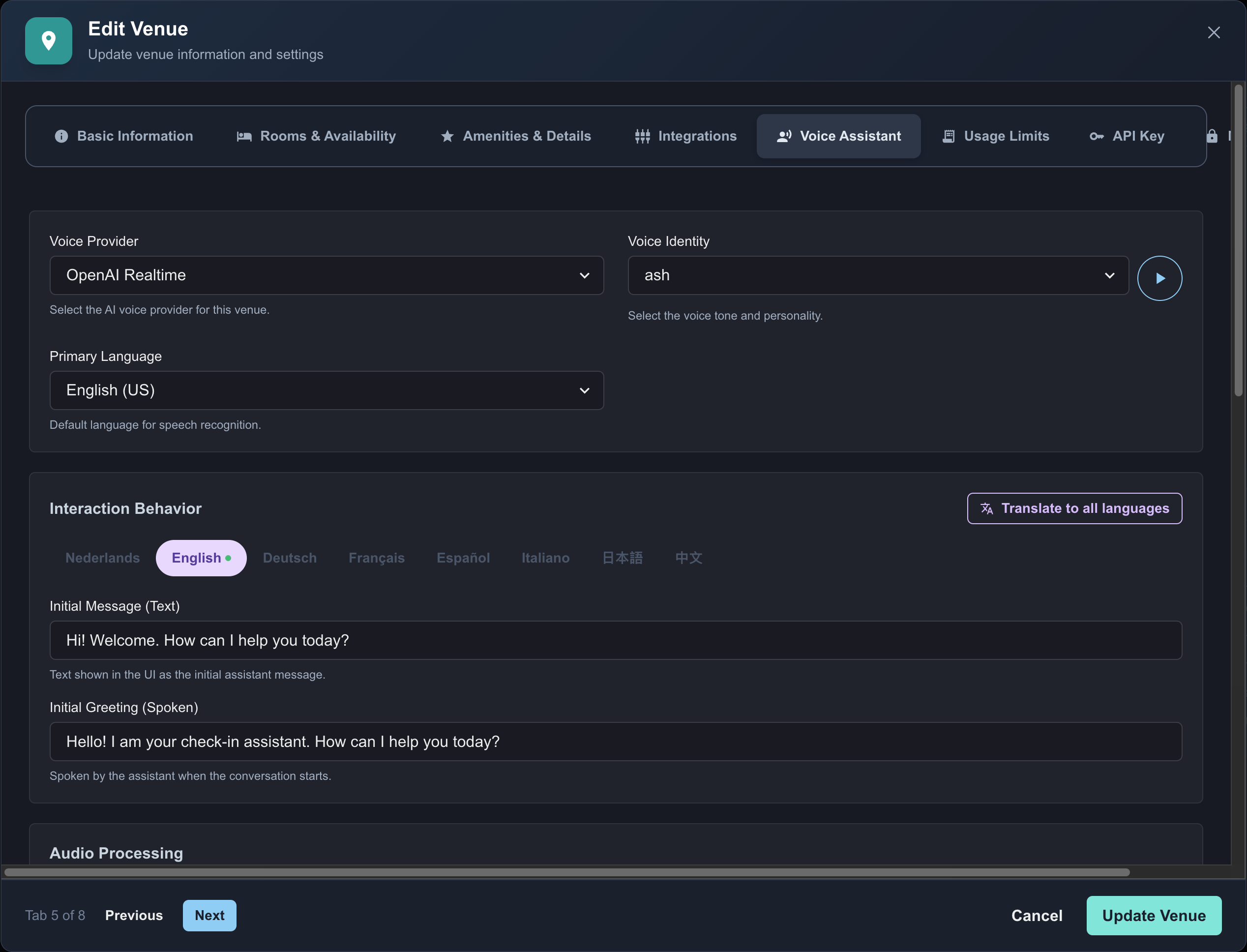Open the Voice Provider dropdown

pyautogui.click(x=327, y=275)
